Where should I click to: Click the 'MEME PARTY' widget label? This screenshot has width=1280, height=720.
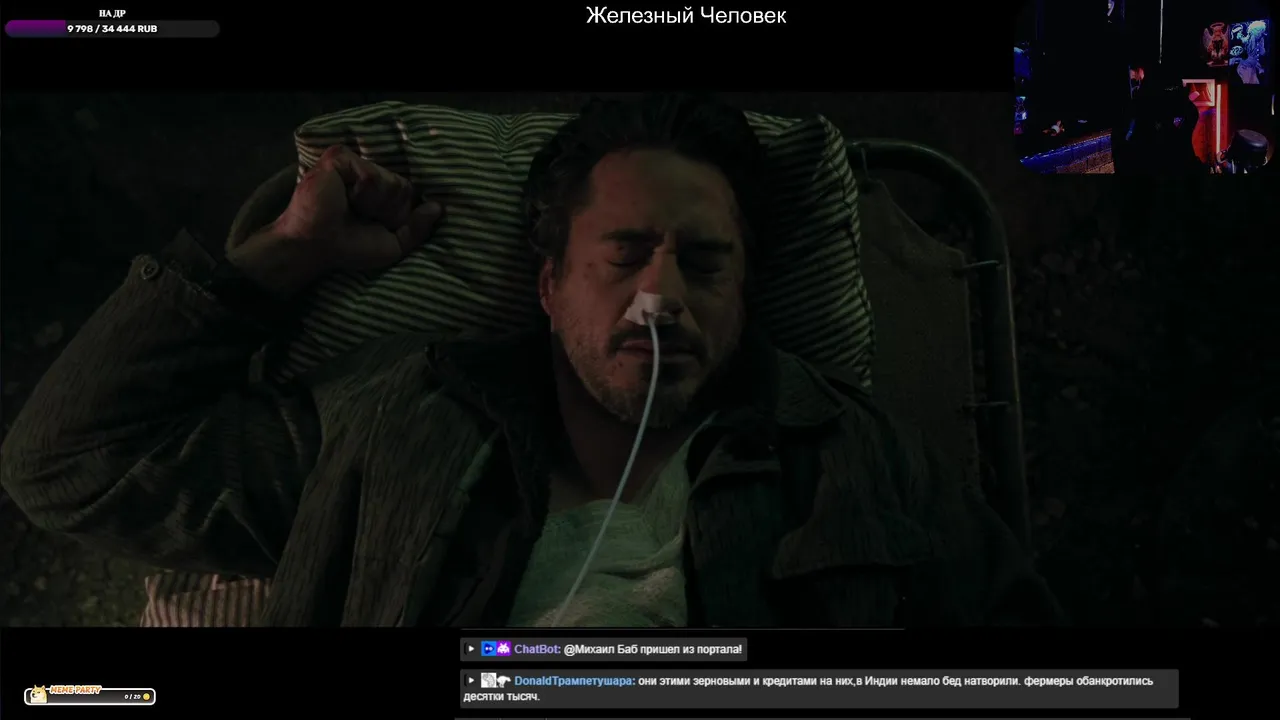pyautogui.click(x=76, y=690)
